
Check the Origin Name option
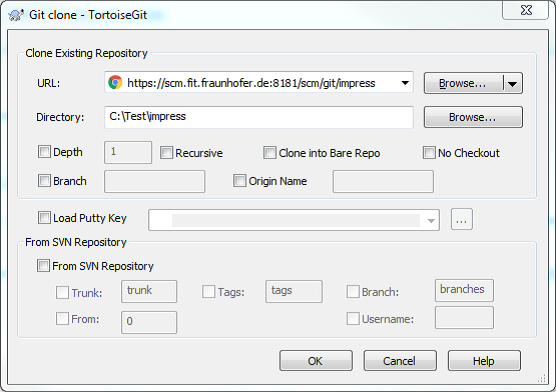tap(239, 181)
